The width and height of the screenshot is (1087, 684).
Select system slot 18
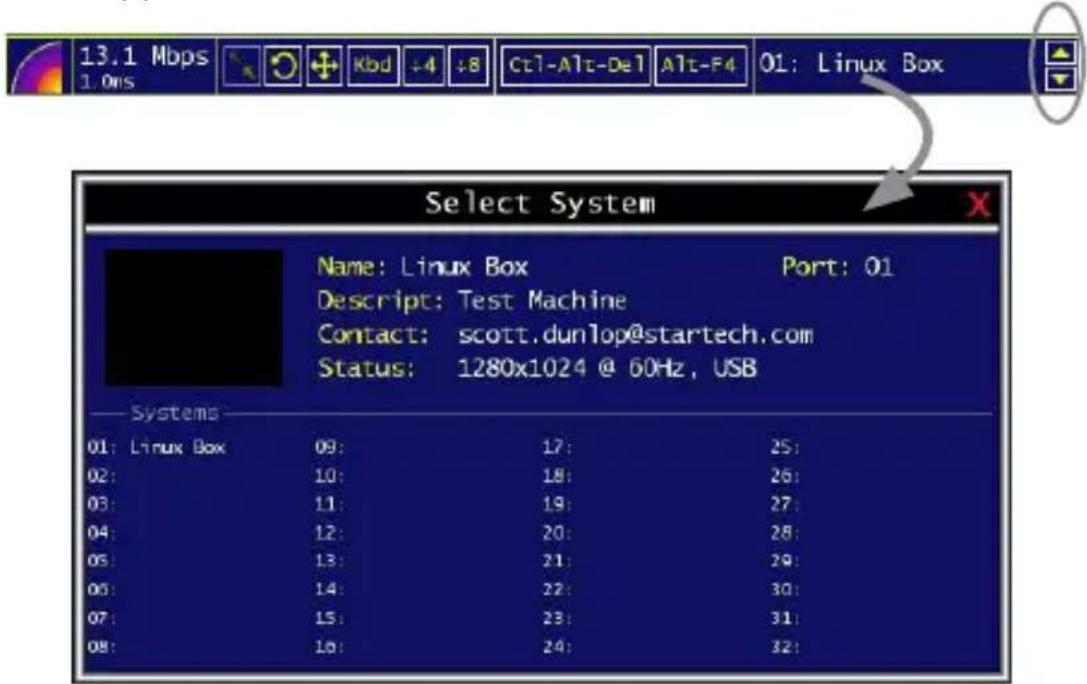point(557,476)
